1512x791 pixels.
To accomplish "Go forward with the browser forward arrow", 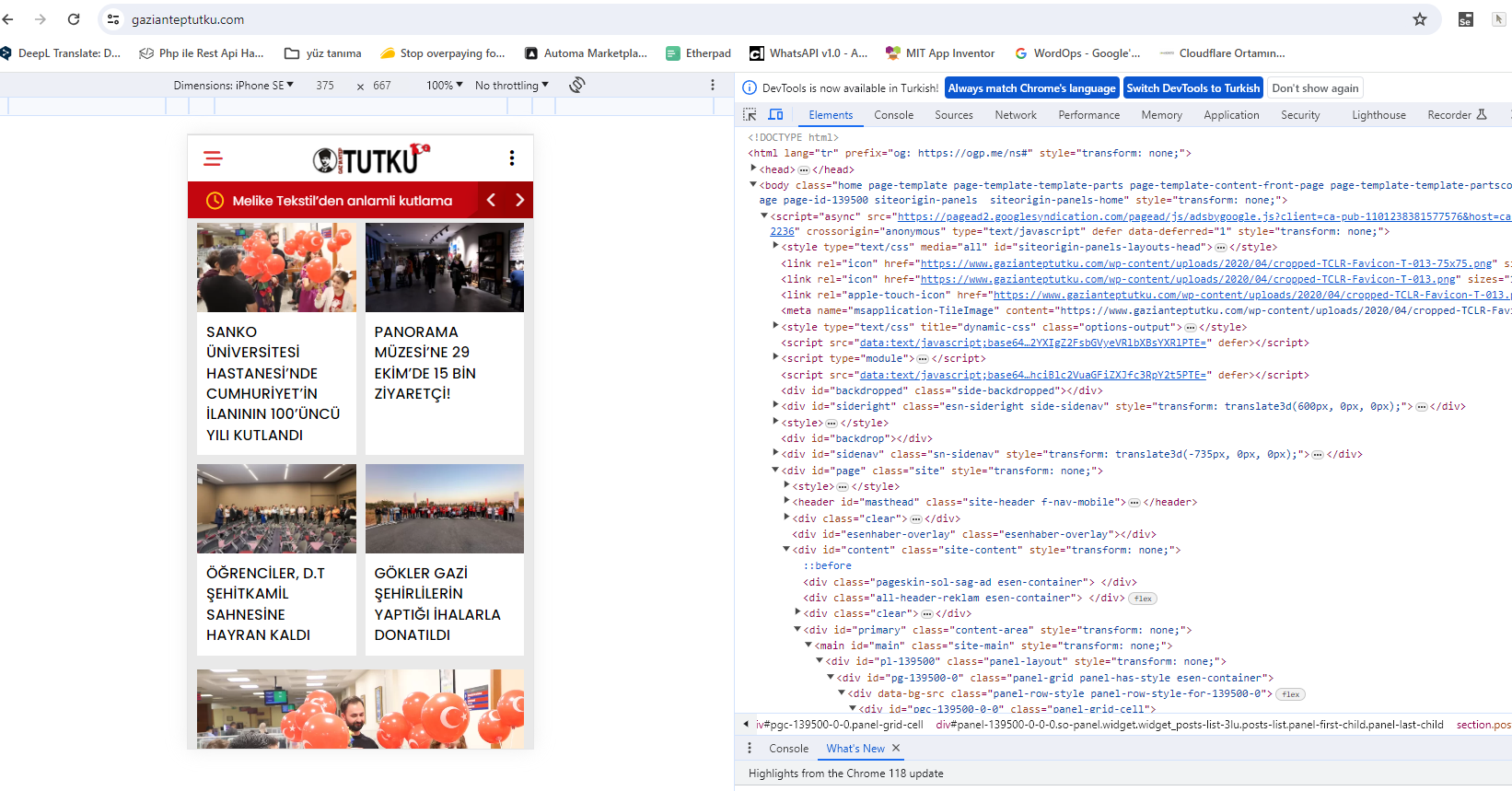I will tap(41, 19).
